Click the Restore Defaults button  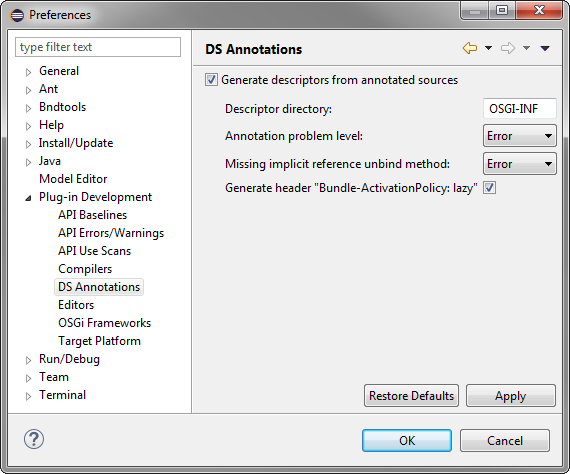pyautogui.click(x=411, y=395)
